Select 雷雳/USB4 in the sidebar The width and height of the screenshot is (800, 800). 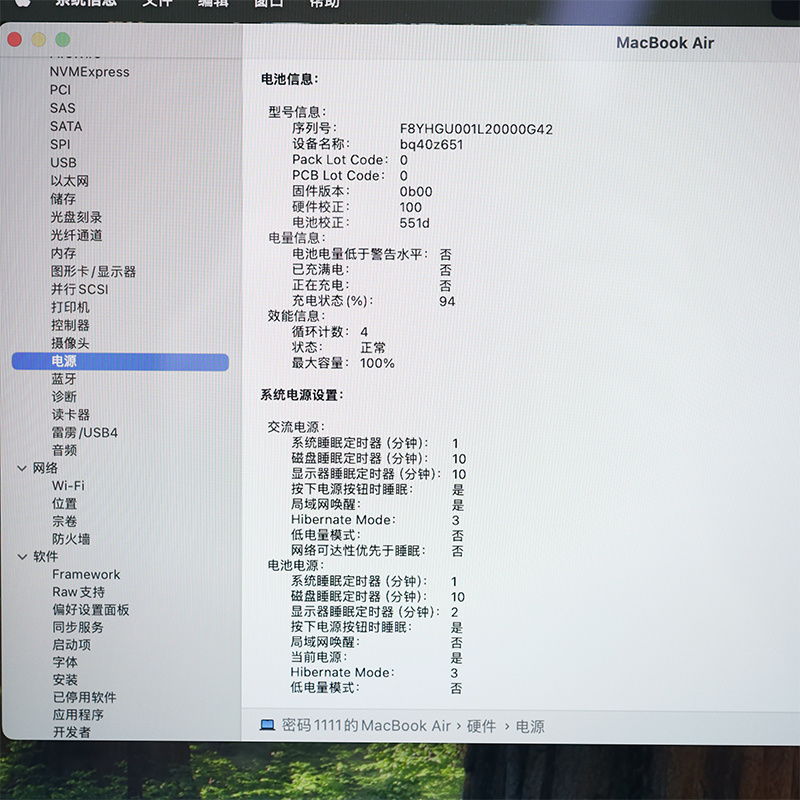(85, 433)
